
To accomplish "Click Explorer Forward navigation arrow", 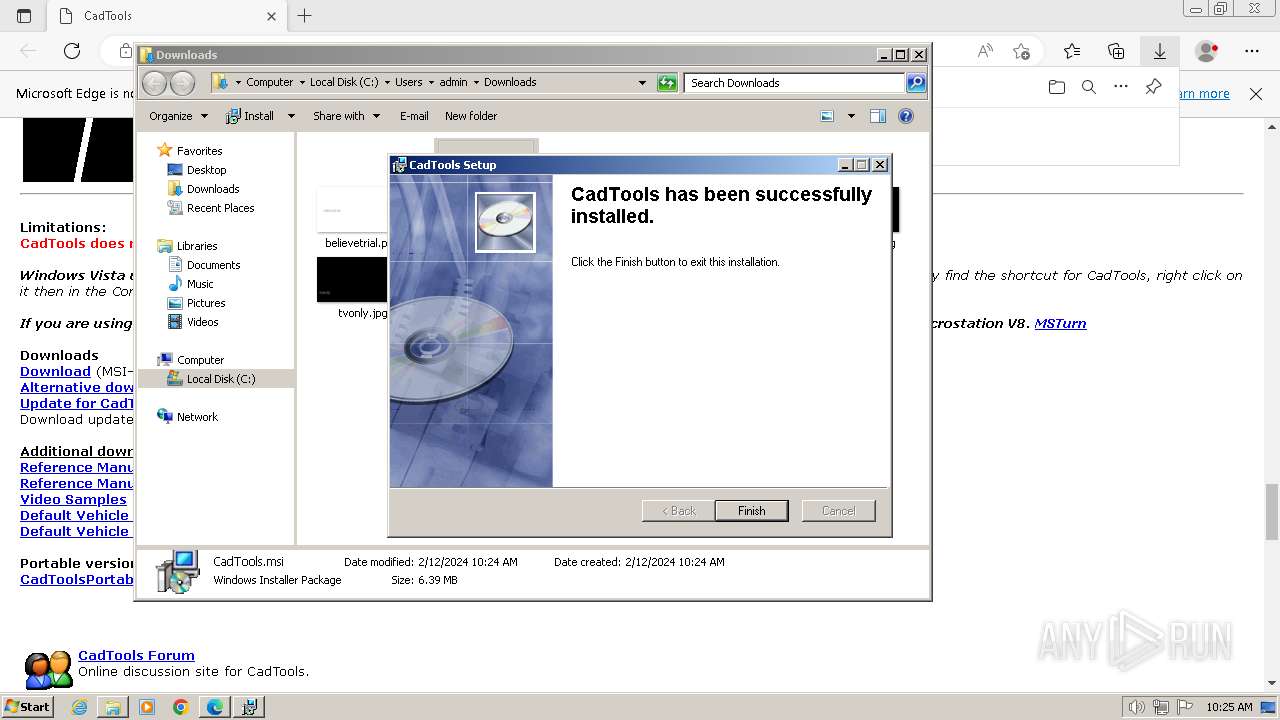I will [183, 83].
